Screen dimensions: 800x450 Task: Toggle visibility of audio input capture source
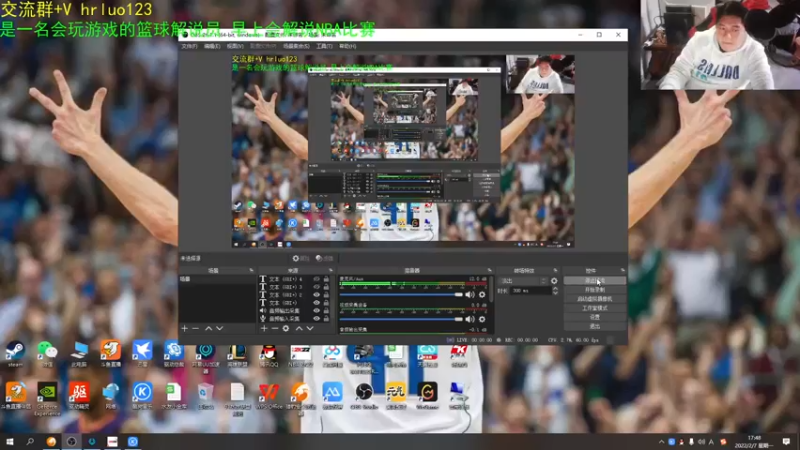316,318
